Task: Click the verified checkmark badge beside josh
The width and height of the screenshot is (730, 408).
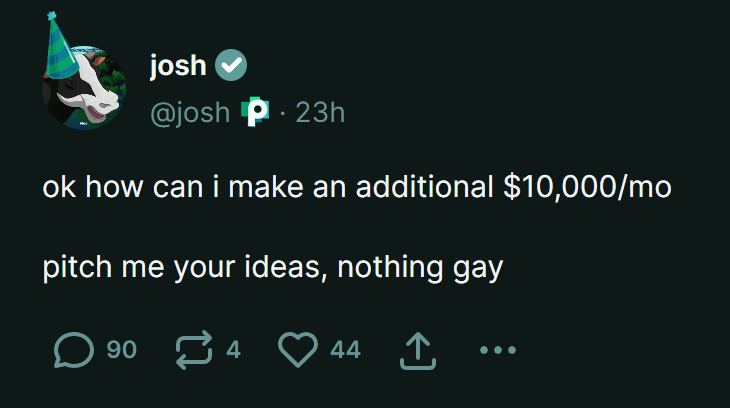Action: pos(232,66)
